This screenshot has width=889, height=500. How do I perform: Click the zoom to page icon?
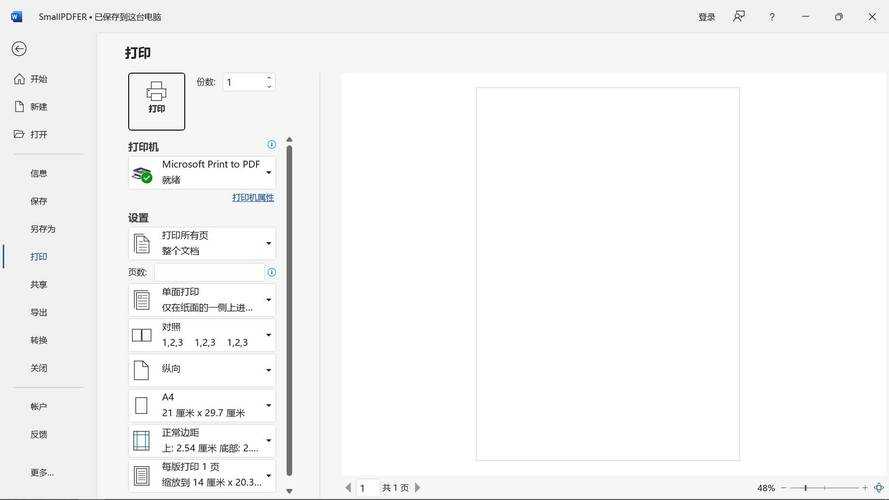878,488
